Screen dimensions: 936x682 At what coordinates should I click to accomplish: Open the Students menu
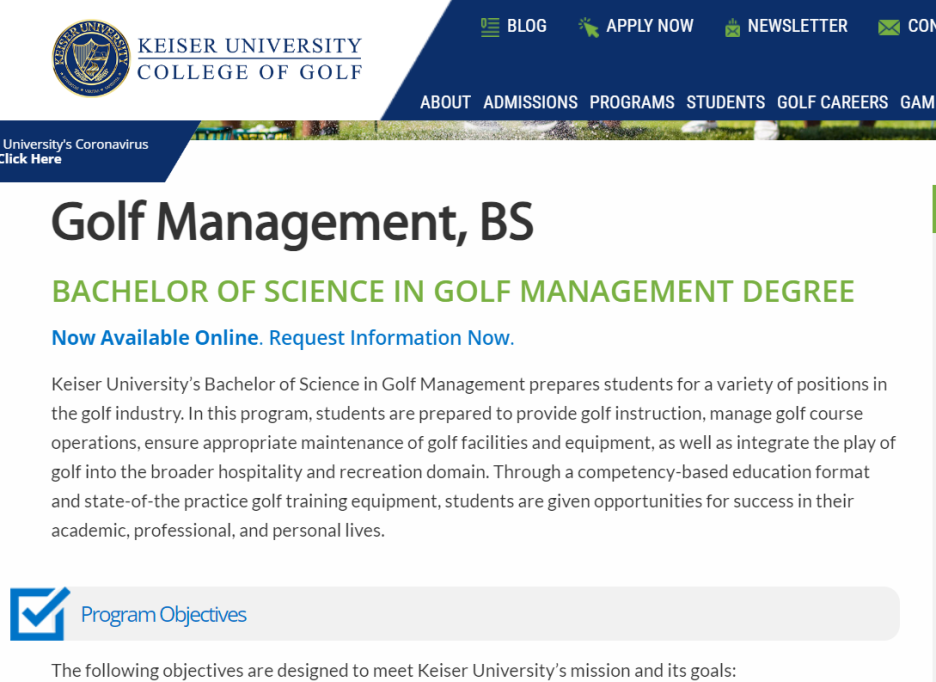click(x=725, y=102)
